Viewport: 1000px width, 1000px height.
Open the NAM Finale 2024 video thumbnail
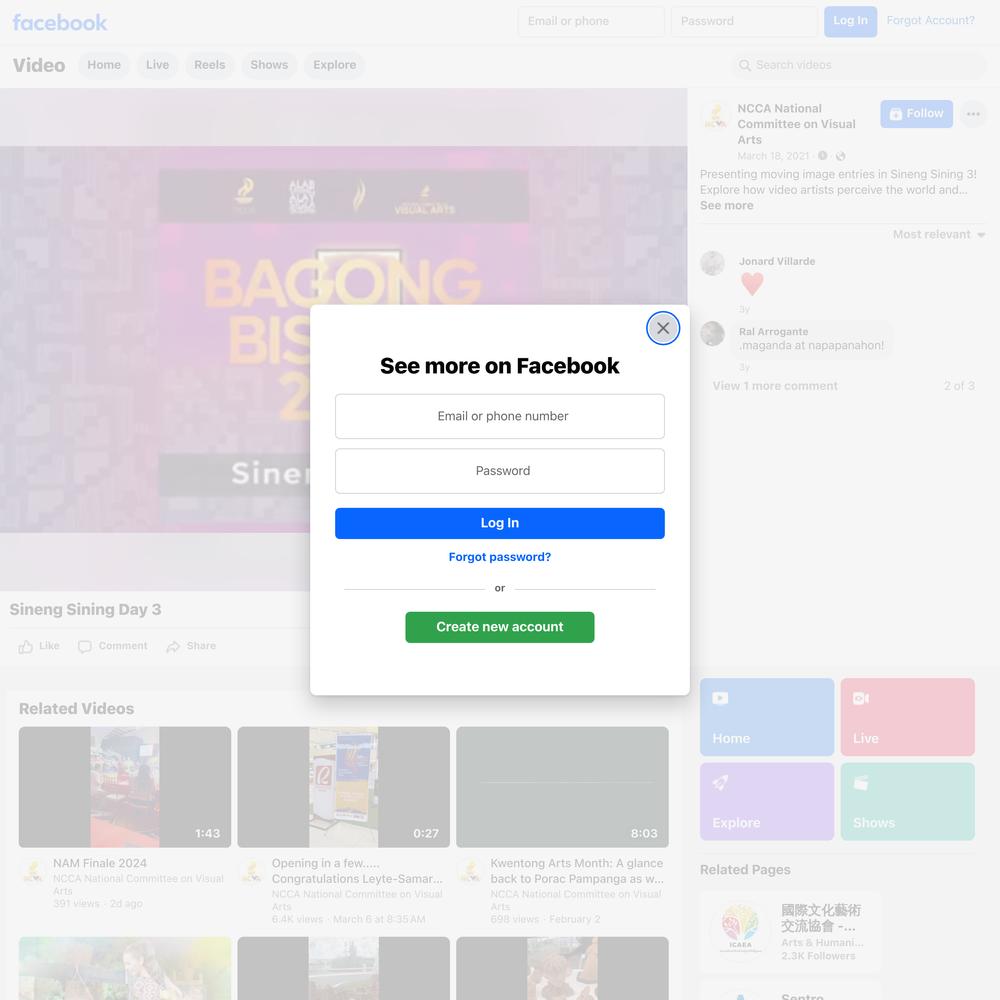click(x=125, y=787)
